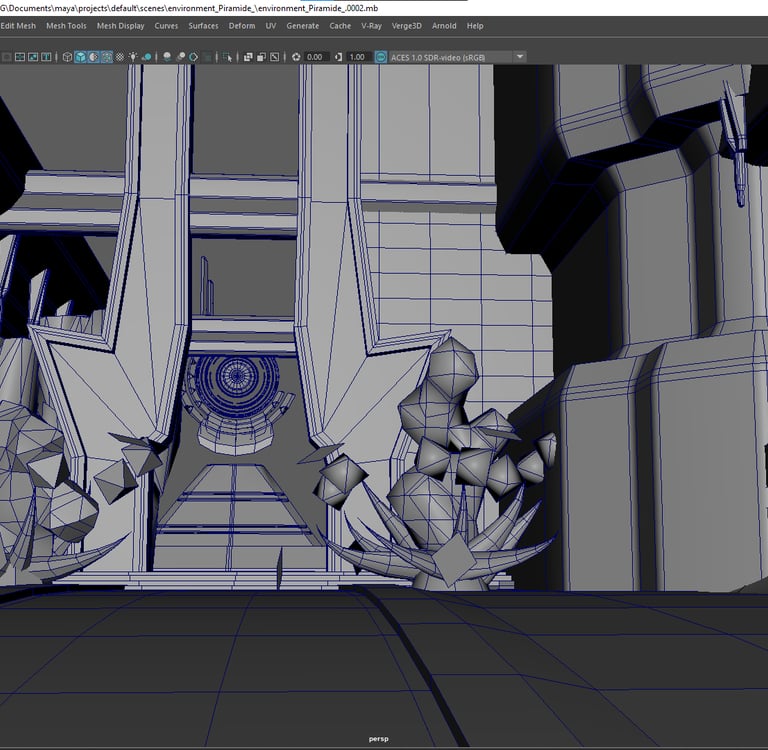This screenshot has height=750, width=768.
Task: Click the X-Ray Joints icon
Action: point(274,57)
